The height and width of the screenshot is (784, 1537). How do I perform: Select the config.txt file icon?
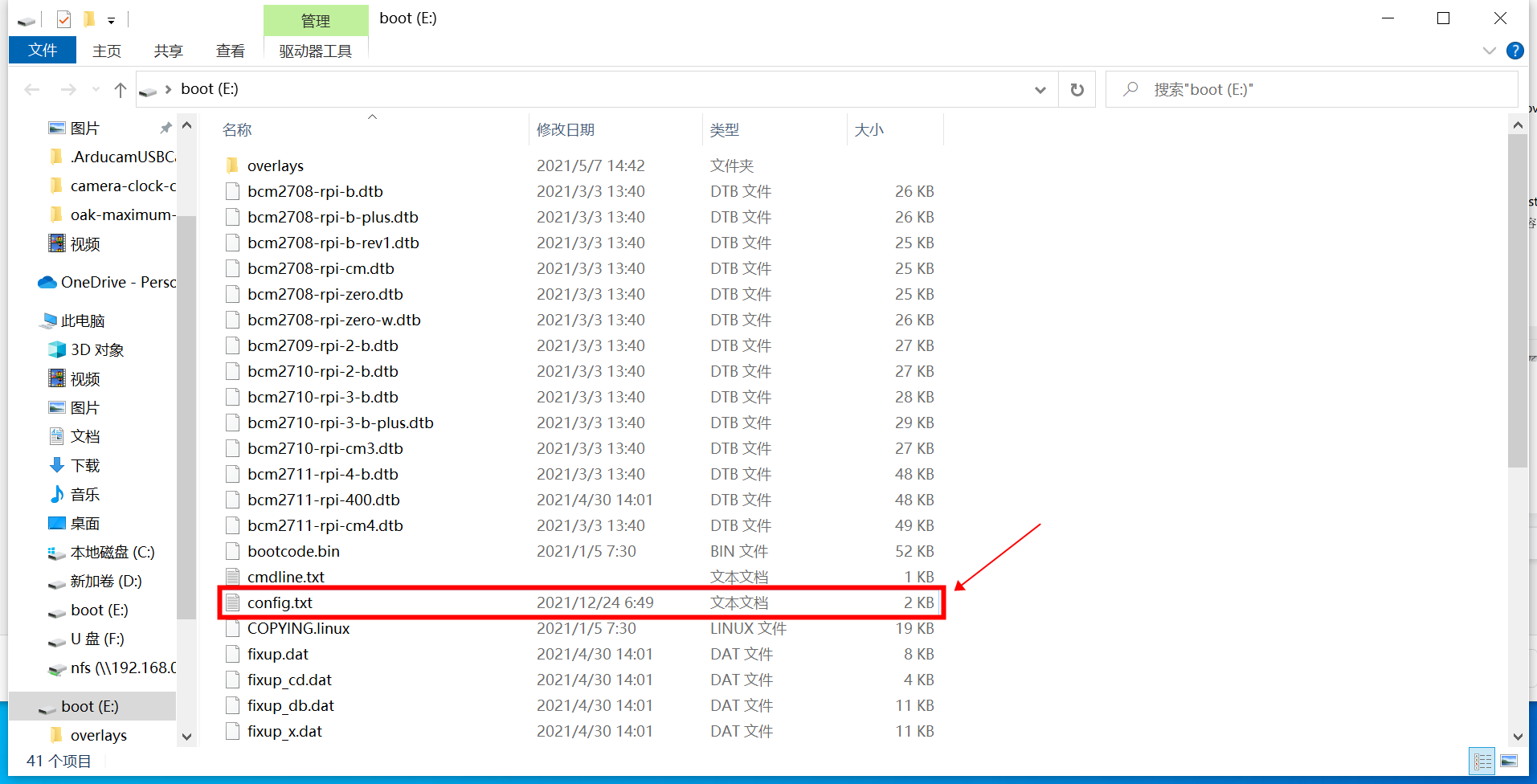pyautogui.click(x=233, y=602)
